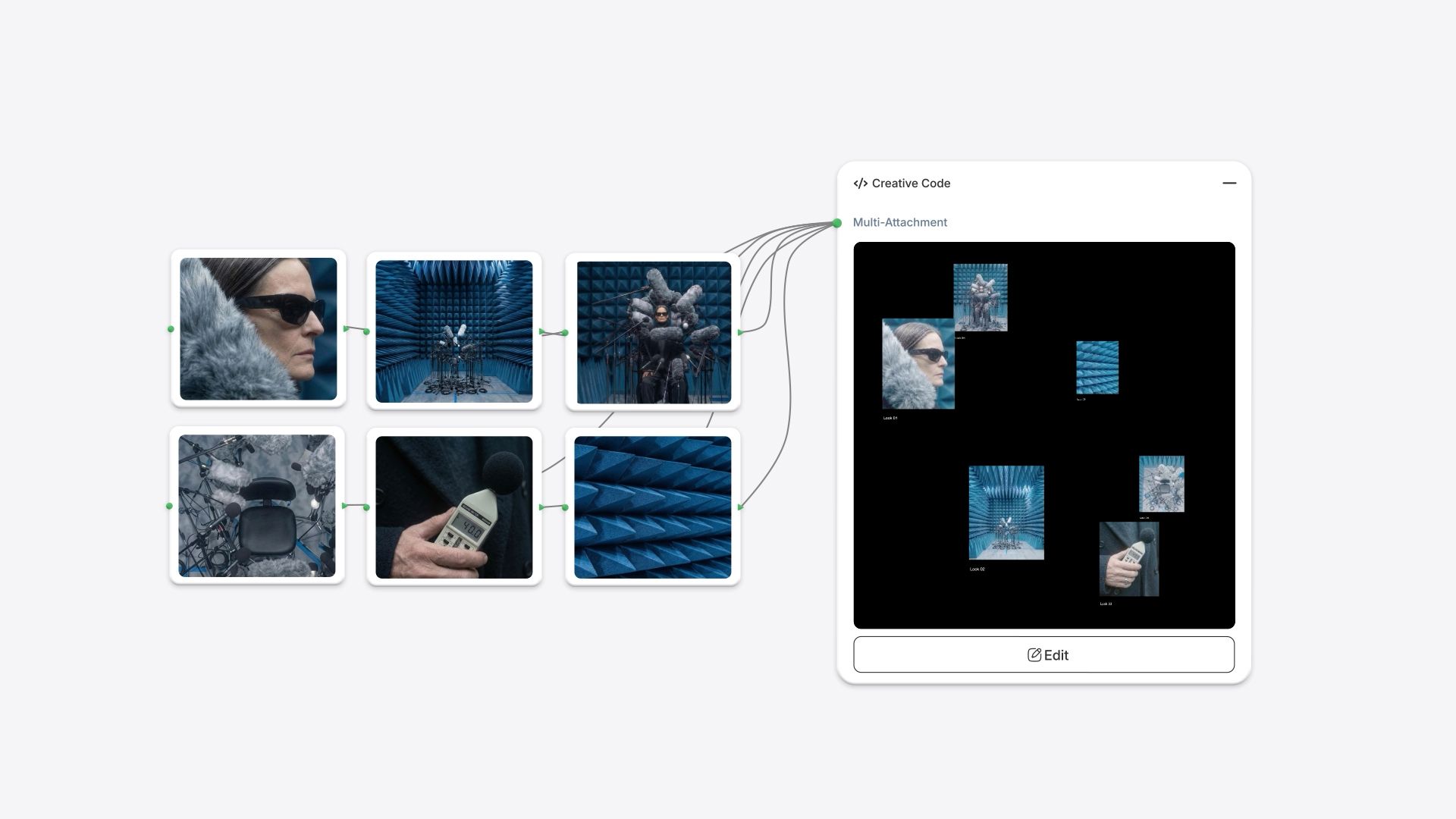Viewport: 1456px width, 819px height.
Task: Select the woman in sunglasses portrait node
Action: [258, 328]
